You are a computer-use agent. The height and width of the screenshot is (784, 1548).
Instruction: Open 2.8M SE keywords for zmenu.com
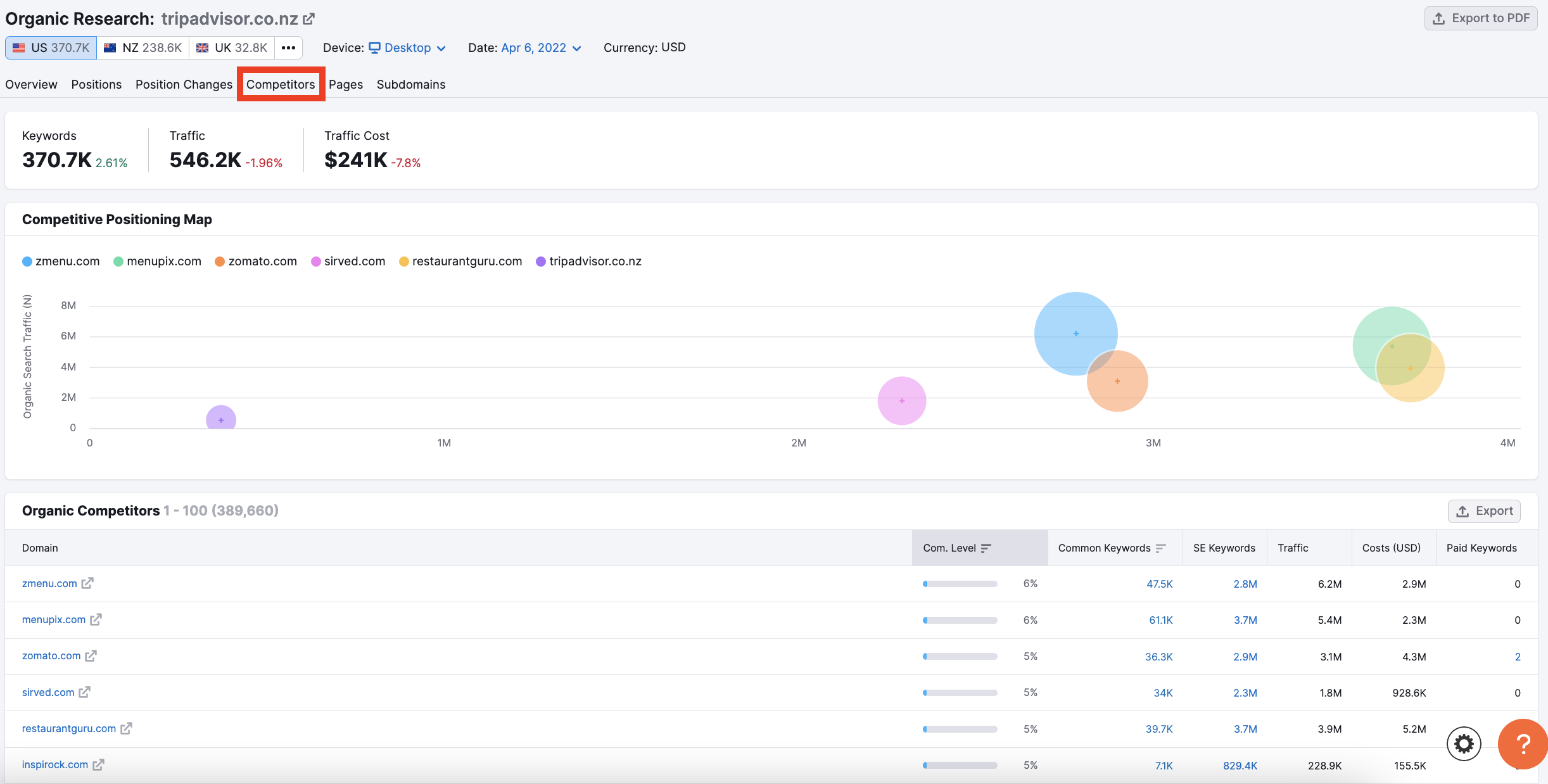(x=1245, y=584)
